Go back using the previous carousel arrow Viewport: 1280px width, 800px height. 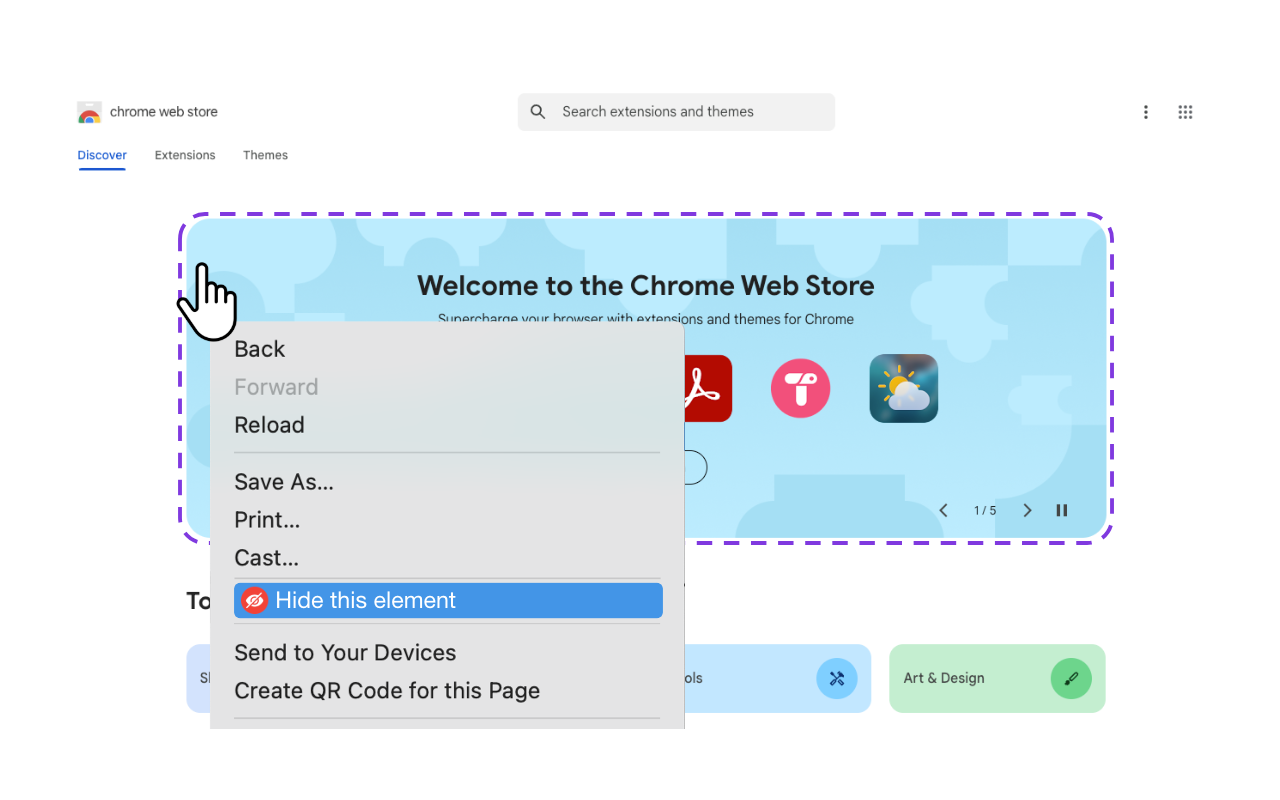tap(943, 510)
